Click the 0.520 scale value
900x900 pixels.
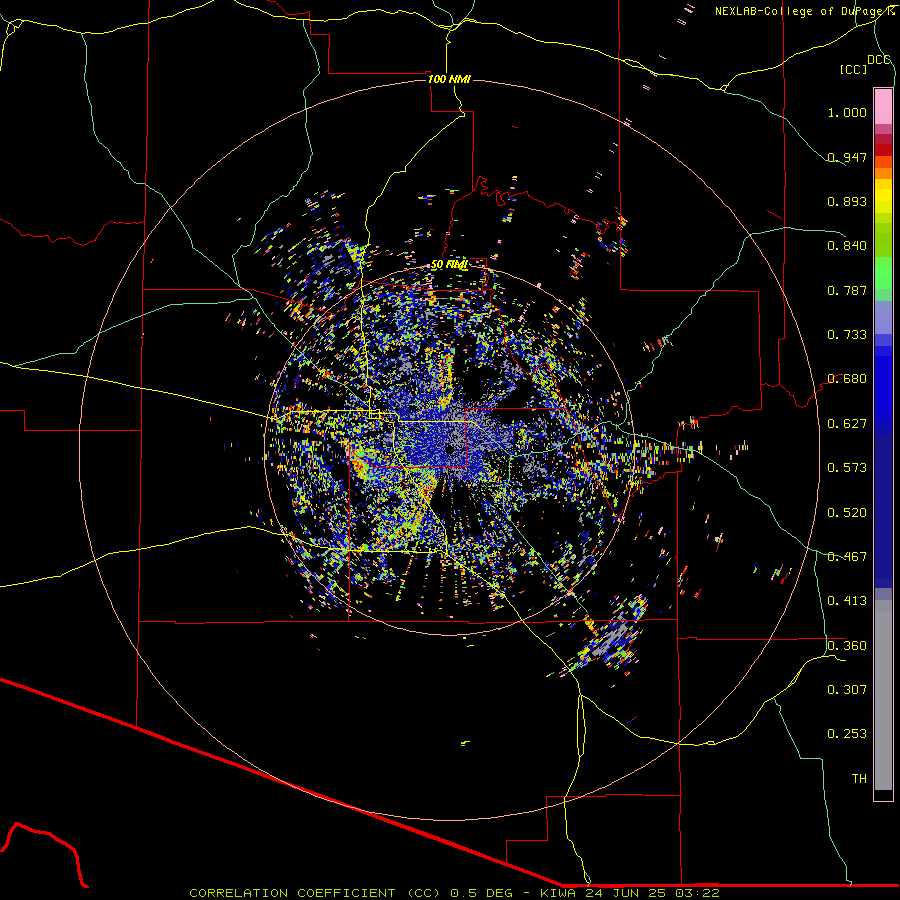pos(847,513)
